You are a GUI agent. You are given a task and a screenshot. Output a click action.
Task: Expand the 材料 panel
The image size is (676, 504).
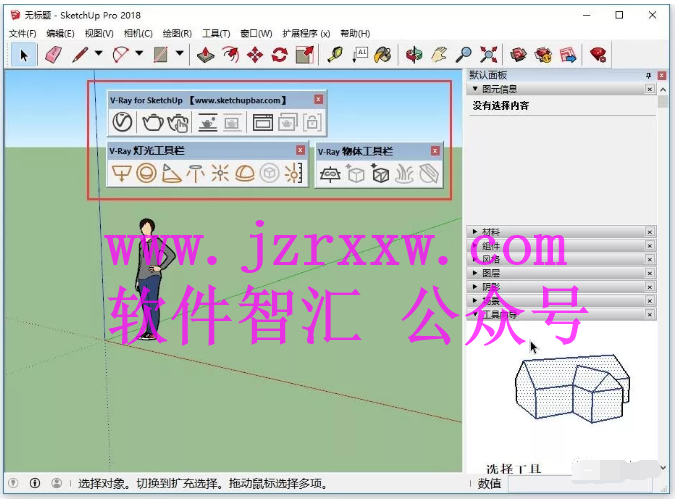[x=475, y=232]
